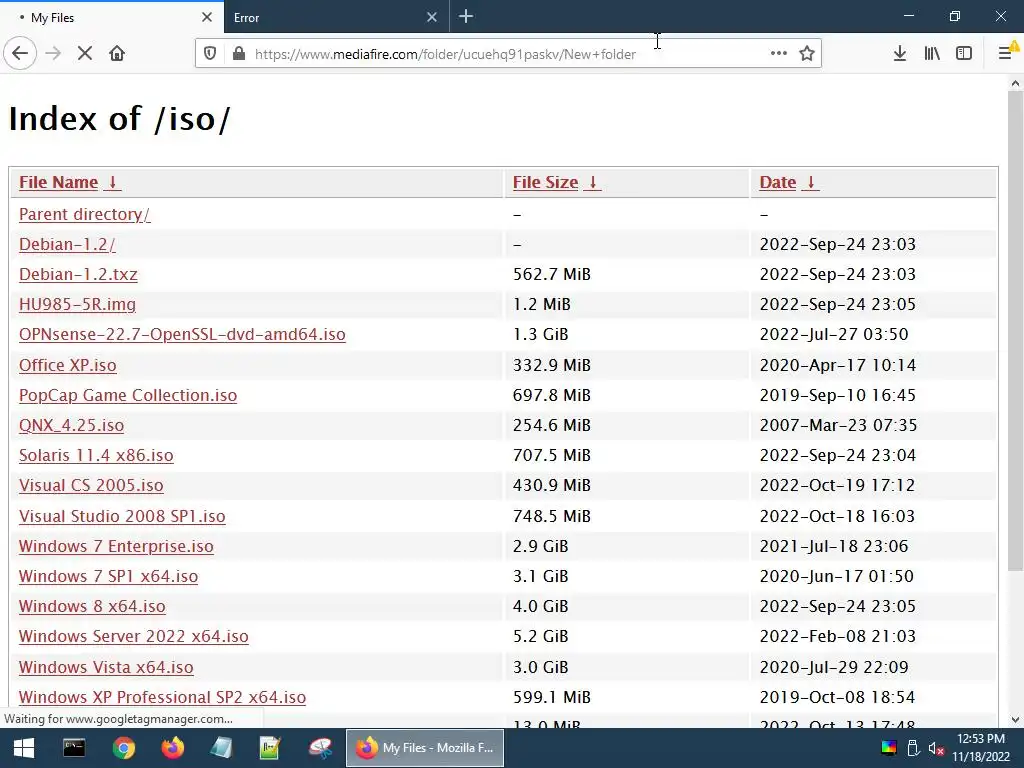Screen dimensions: 1024x768
Task: Stop page loading with the X icon
Action: 85,54
